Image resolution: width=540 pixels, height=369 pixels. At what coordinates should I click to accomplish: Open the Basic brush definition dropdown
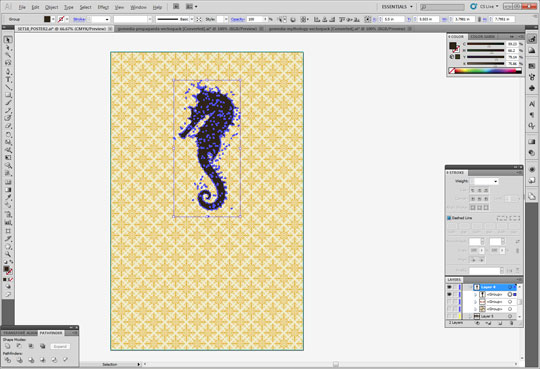192,19
